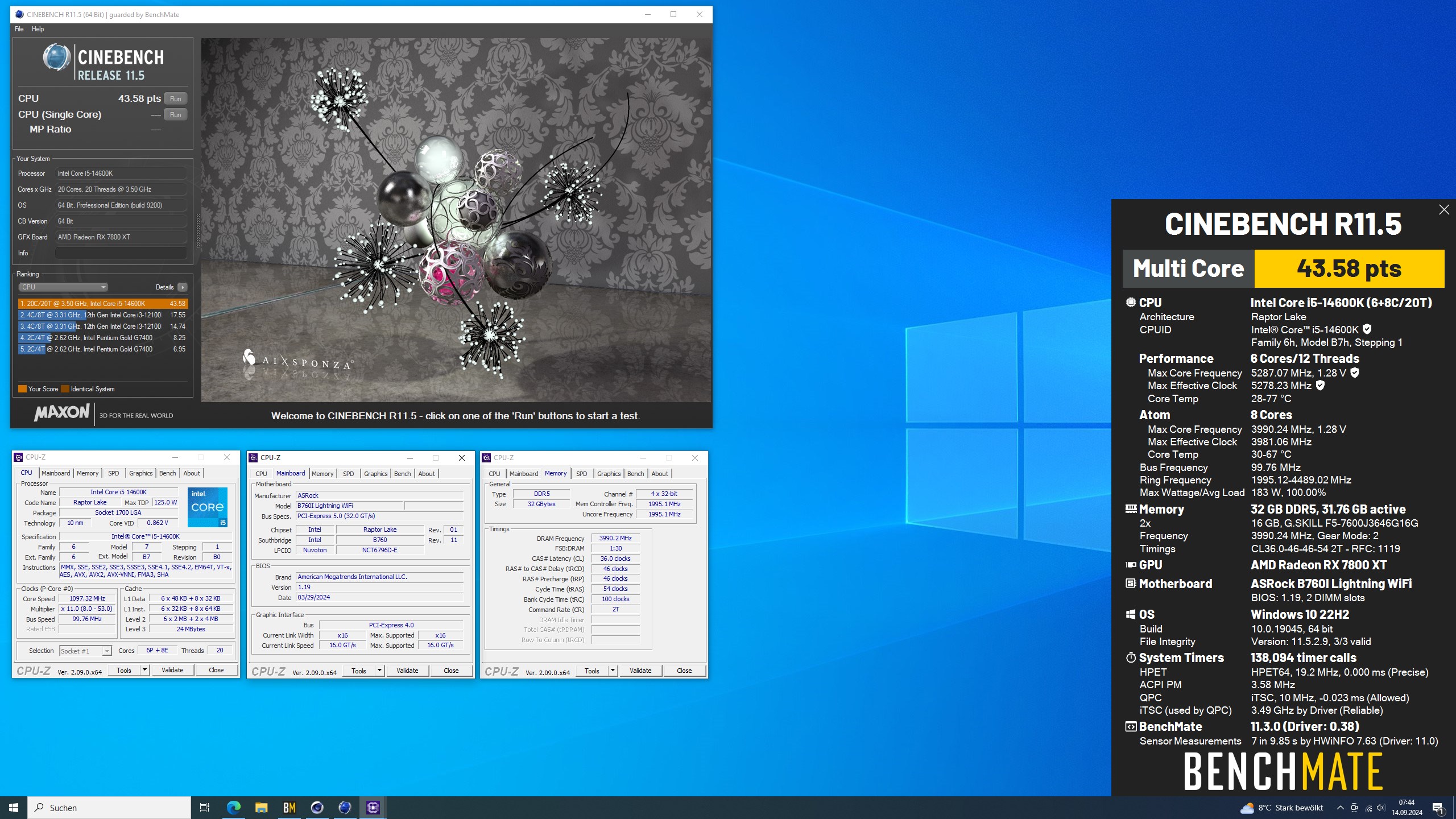Open the Windows Start menu

coord(14,808)
